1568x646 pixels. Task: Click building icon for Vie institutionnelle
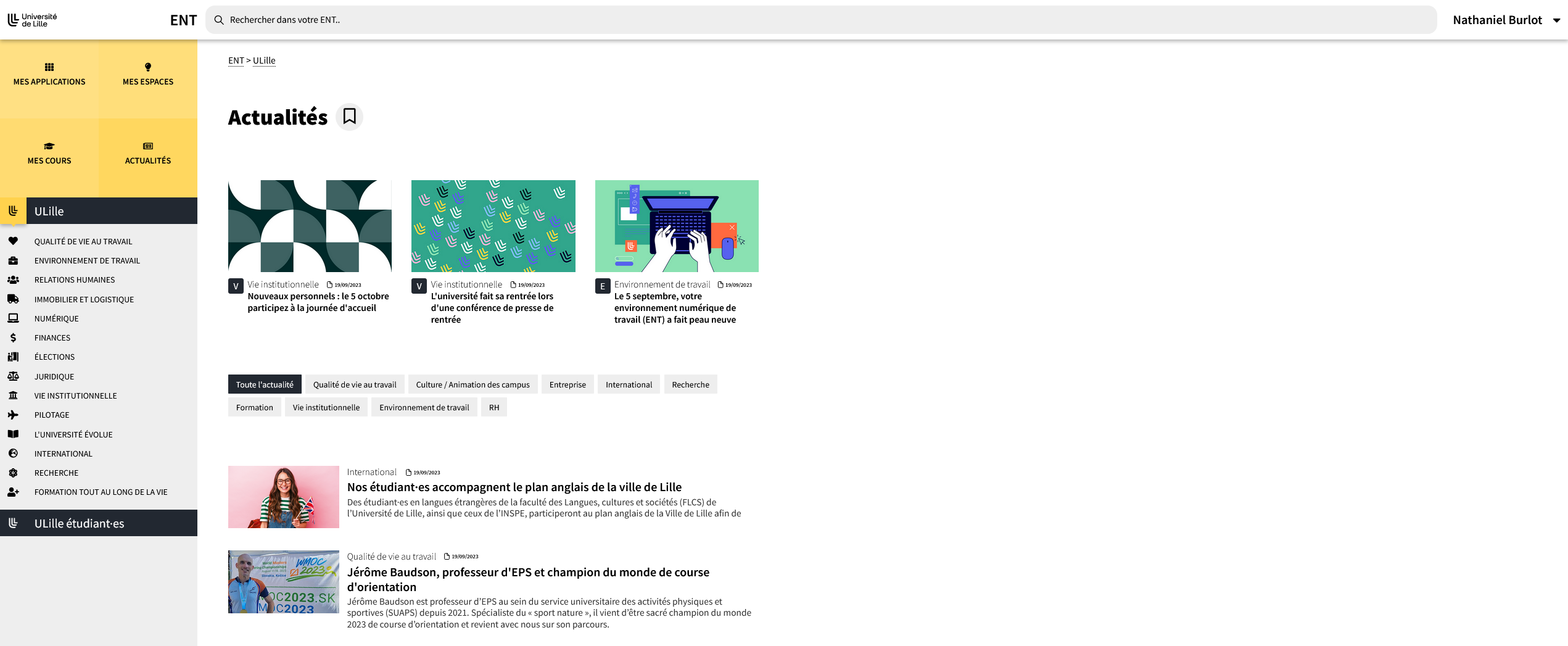[x=13, y=395]
